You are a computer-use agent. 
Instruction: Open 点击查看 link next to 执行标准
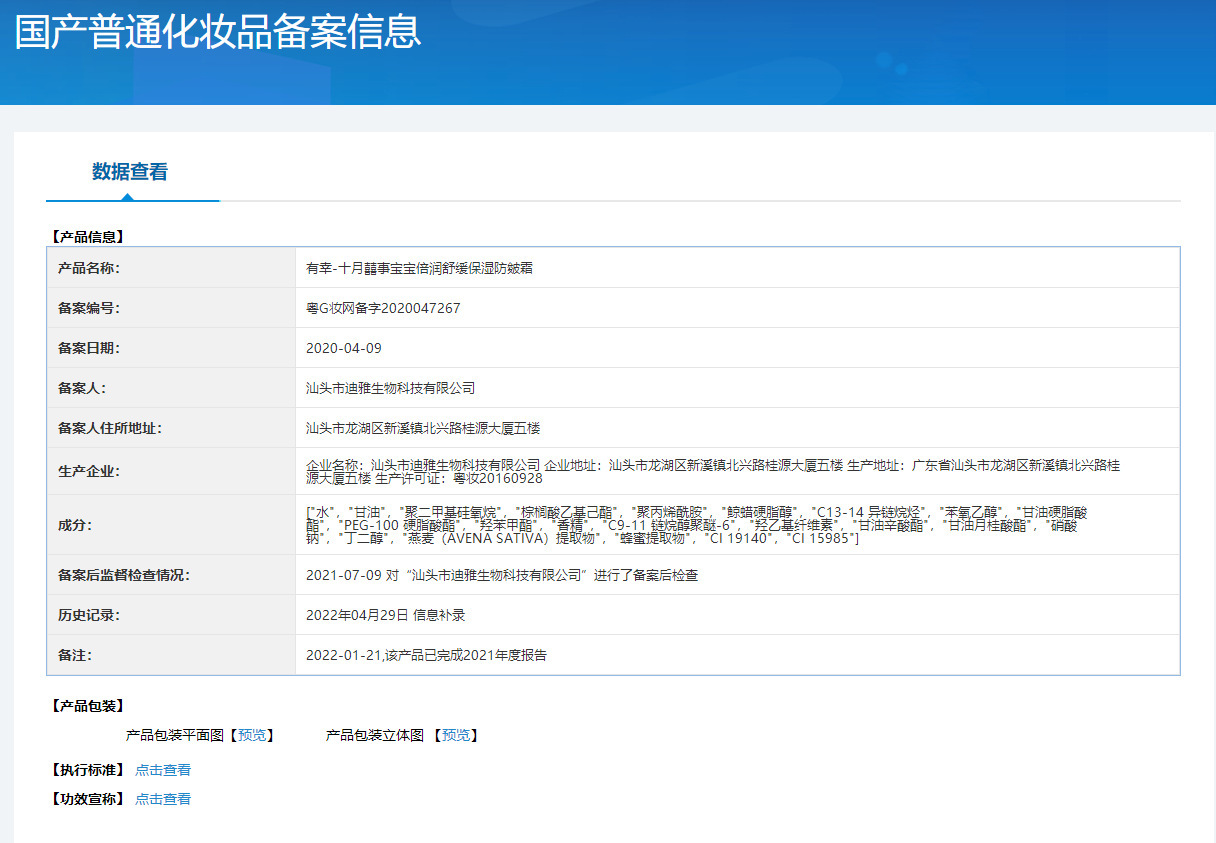pyautogui.click(x=163, y=770)
